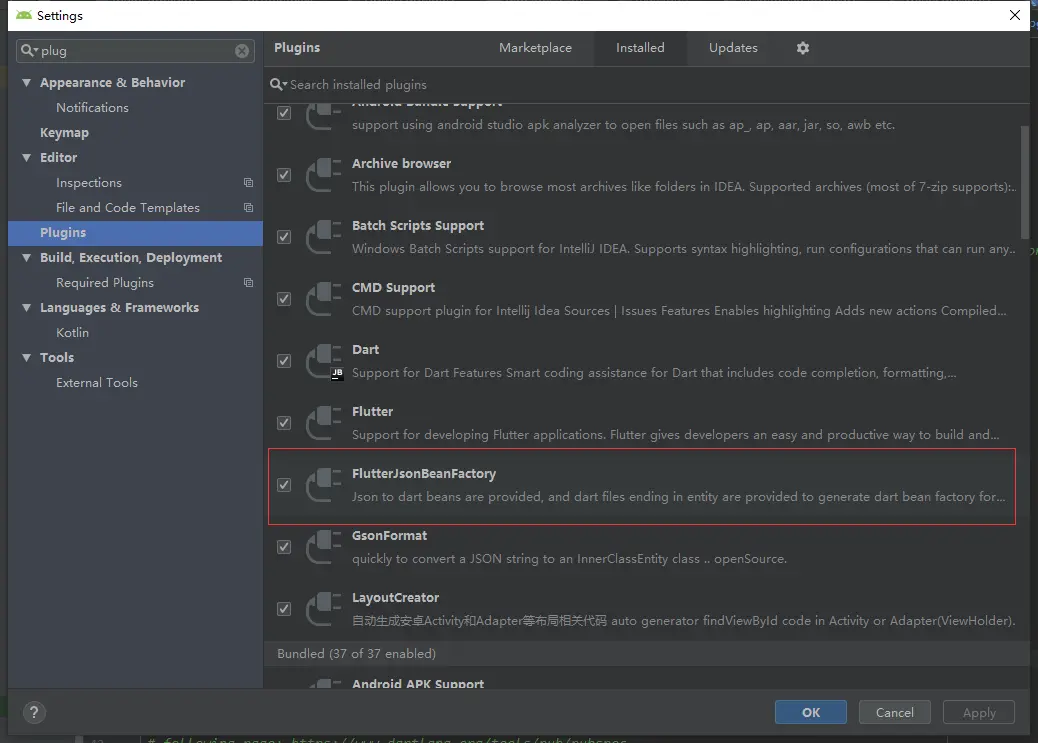This screenshot has height=743, width=1038.
Task: Select the 'Batch Scripts Support' plugin title
Action: 418,226
